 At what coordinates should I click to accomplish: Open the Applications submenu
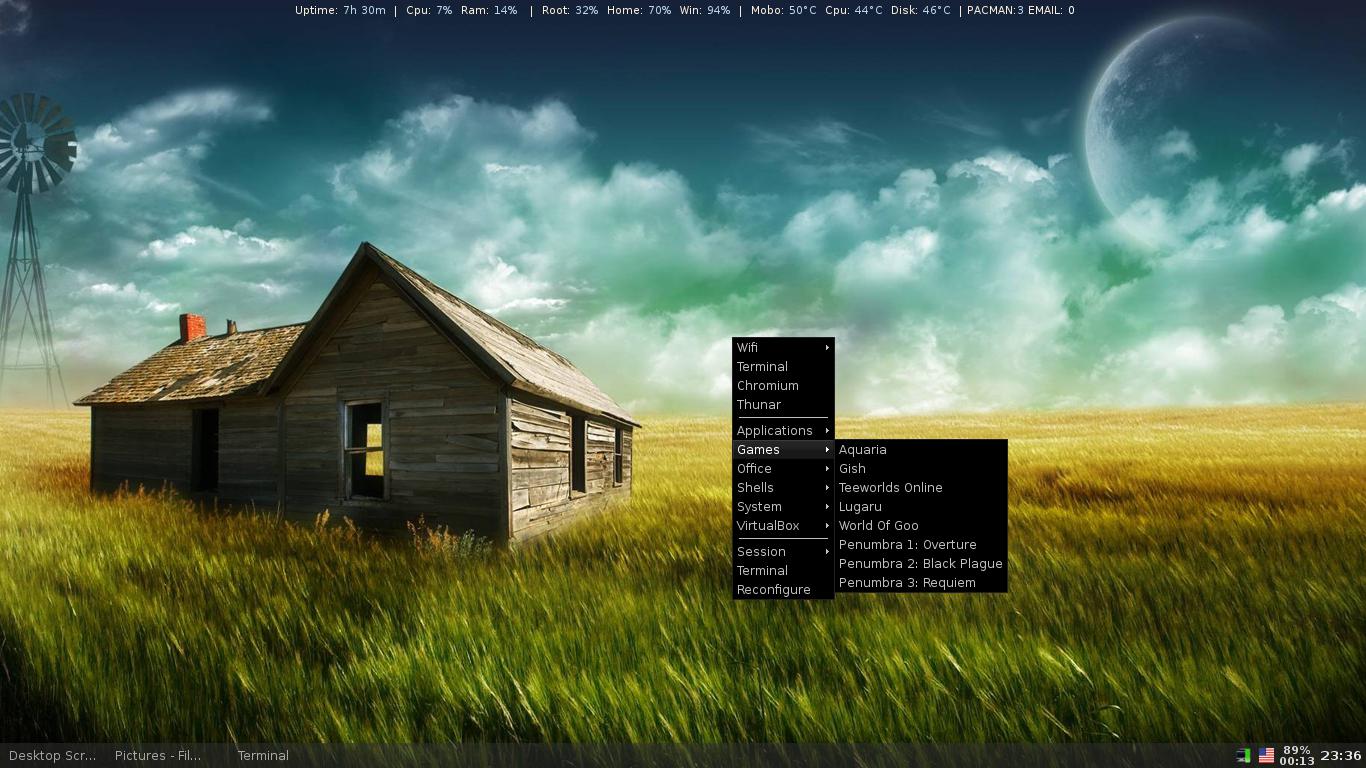pos(783,431)
